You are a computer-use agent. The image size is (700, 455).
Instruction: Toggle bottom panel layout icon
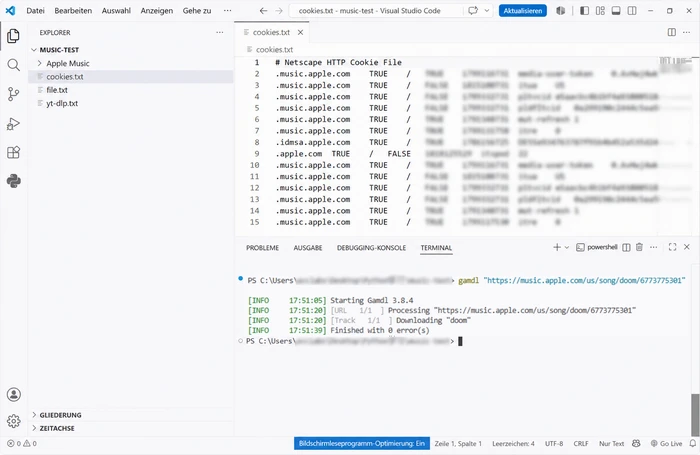[x=616, y=11]
